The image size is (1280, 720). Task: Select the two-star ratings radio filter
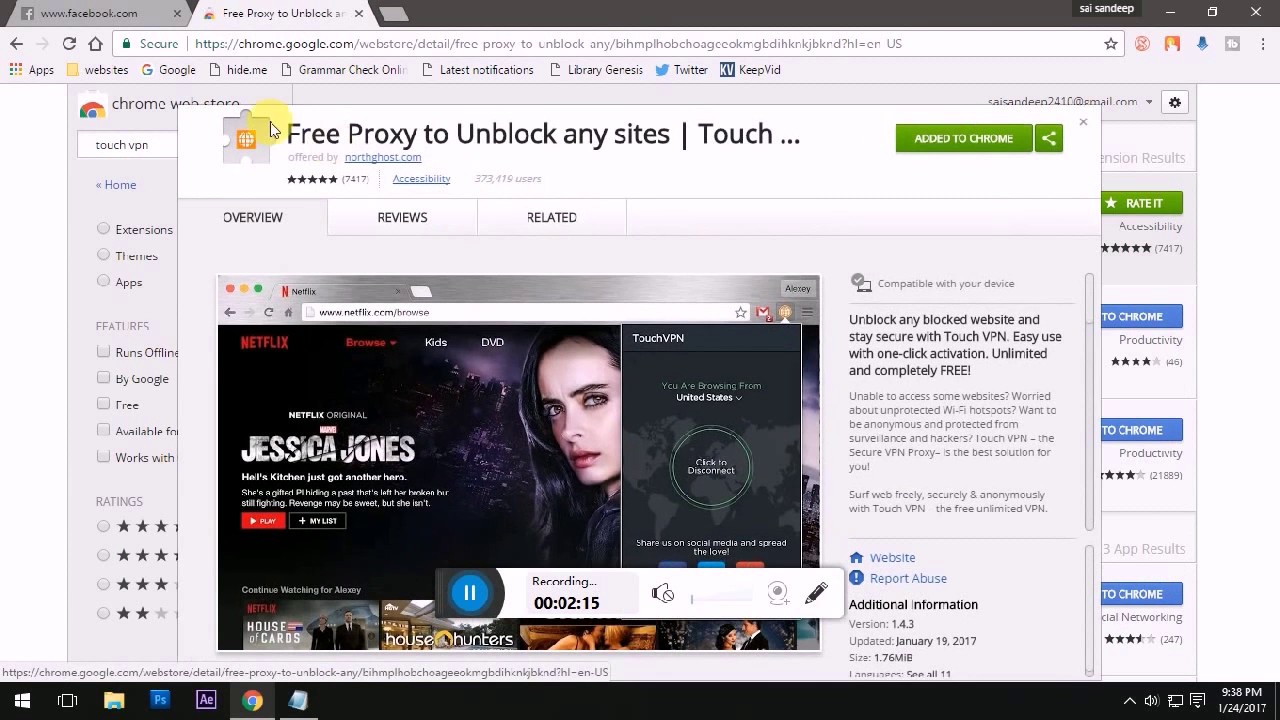pyautogui.click(x=103, y=613)
